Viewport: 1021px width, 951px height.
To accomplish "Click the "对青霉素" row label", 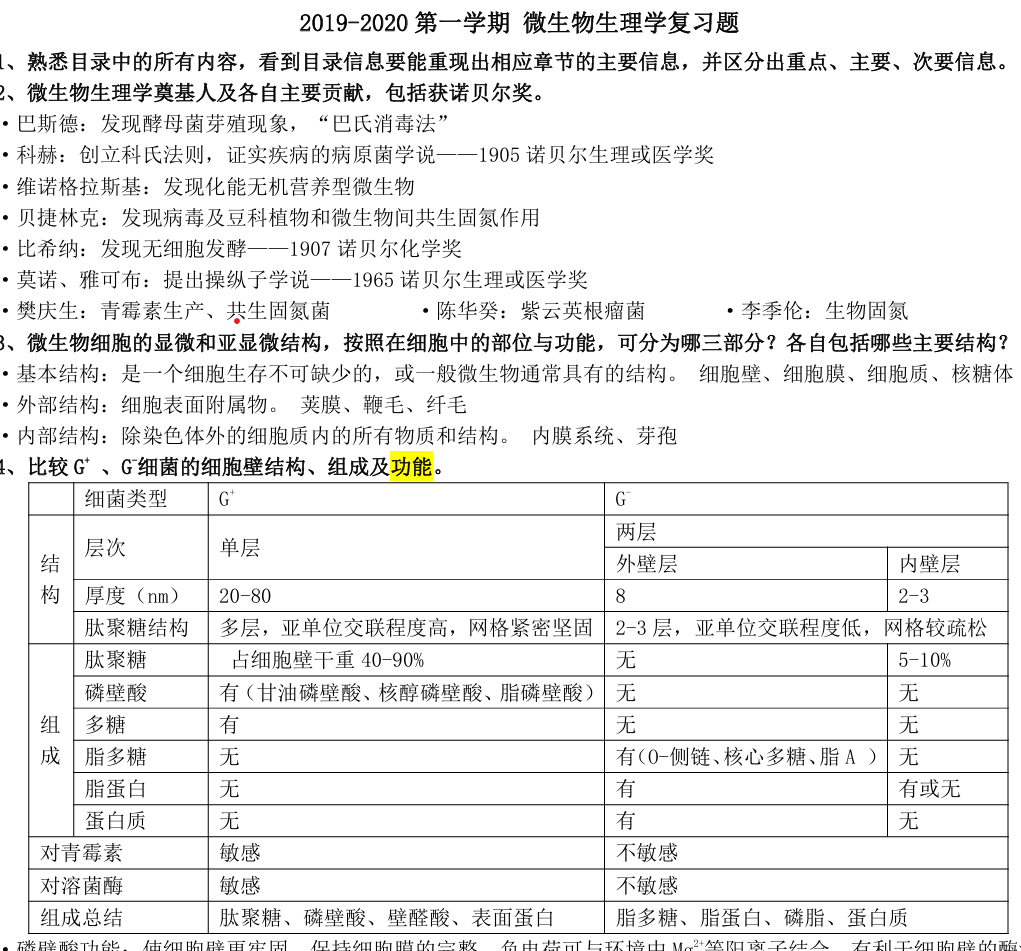I will pos(82,853).
